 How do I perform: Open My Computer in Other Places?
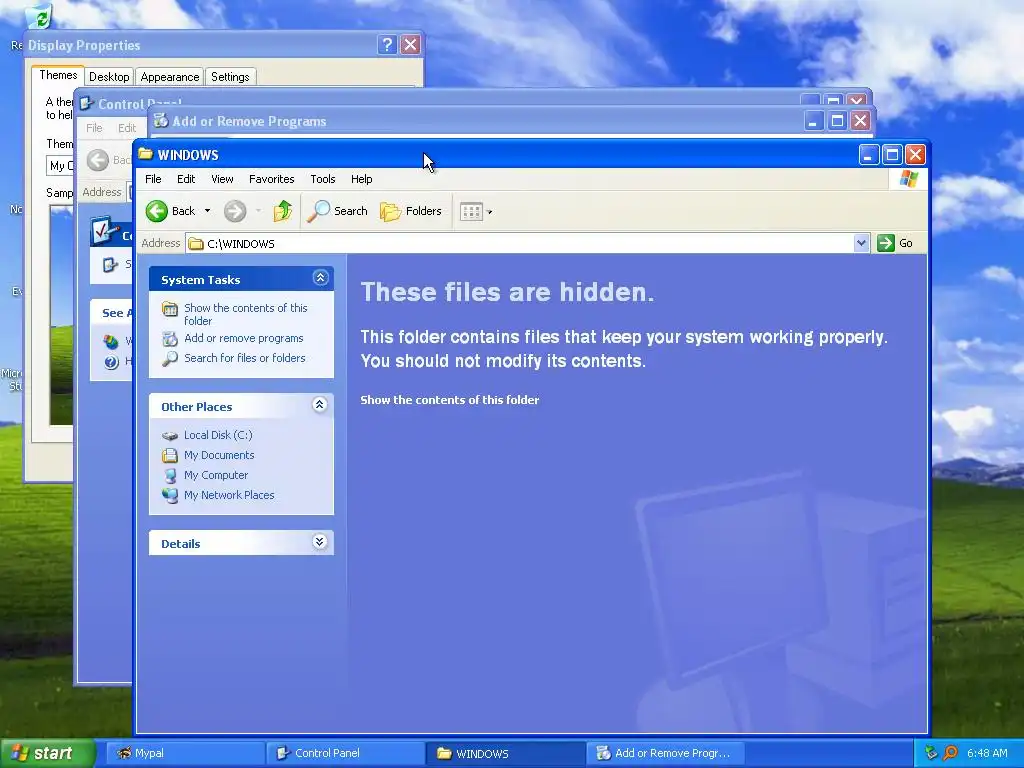pyautogui.click(x=216, y=475)
